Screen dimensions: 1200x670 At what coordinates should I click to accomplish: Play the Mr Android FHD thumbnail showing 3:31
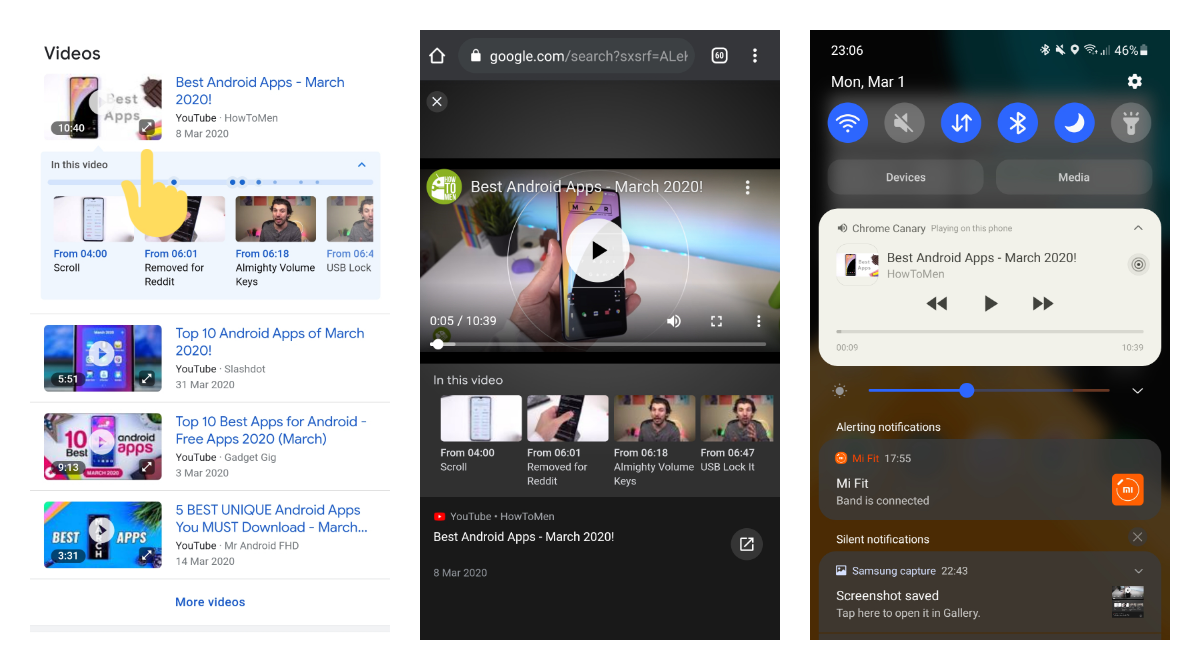(x=102, y=530)
